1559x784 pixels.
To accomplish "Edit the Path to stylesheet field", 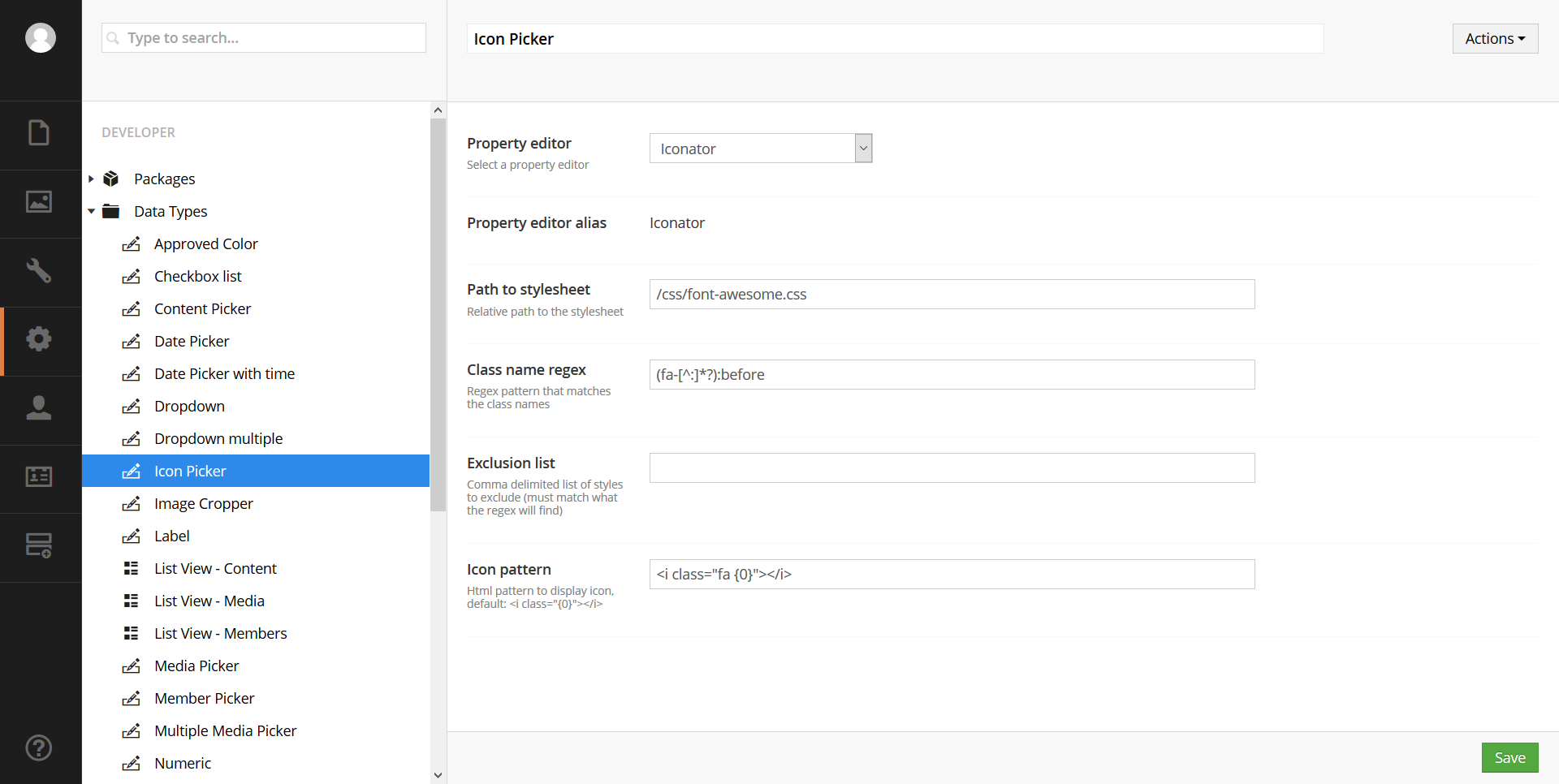I will [952, 294].
